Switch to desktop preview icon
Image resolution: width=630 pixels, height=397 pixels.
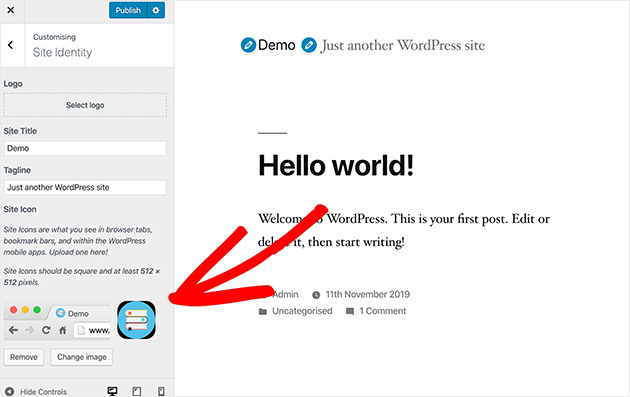click(112, 391)
